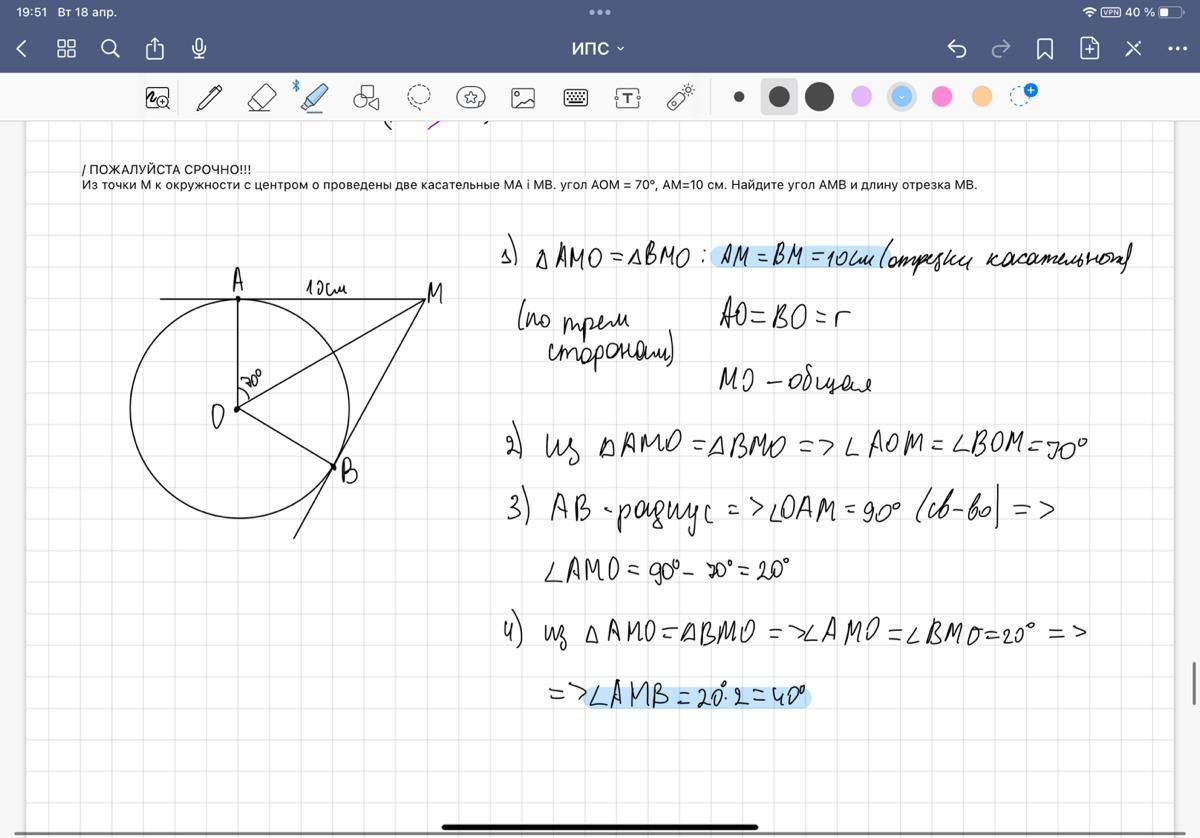The image size is (1200, 838).
Task: Choose the thickest stroke size dot
Action: [820, 97]
